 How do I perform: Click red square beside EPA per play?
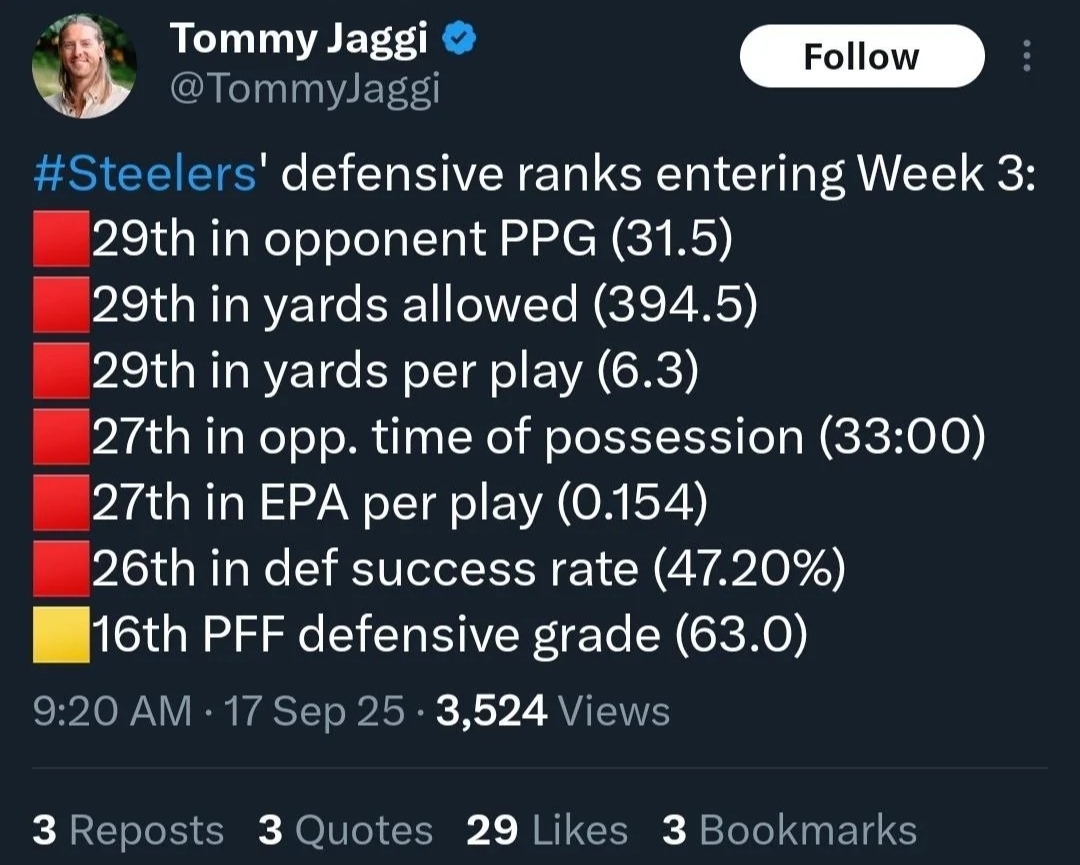[x=61, y=503]
